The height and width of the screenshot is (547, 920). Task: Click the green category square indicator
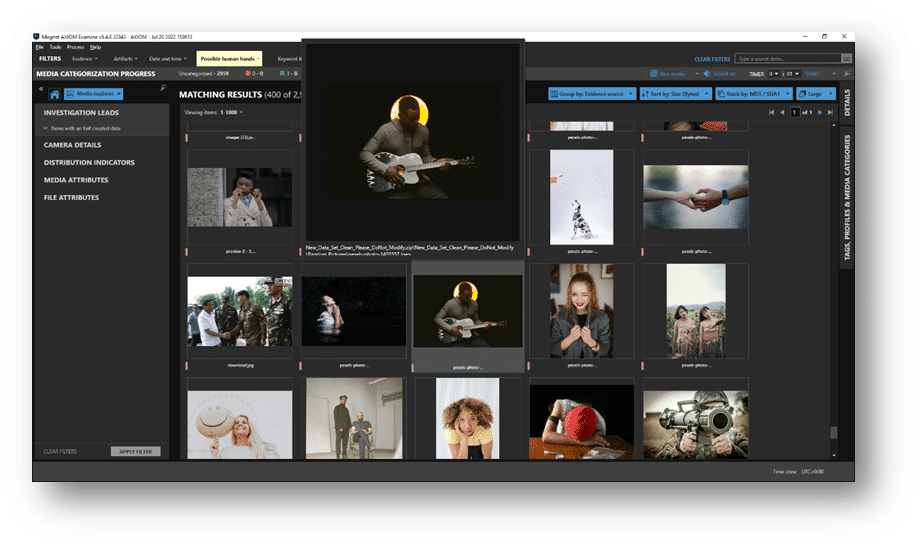[282, 74]
